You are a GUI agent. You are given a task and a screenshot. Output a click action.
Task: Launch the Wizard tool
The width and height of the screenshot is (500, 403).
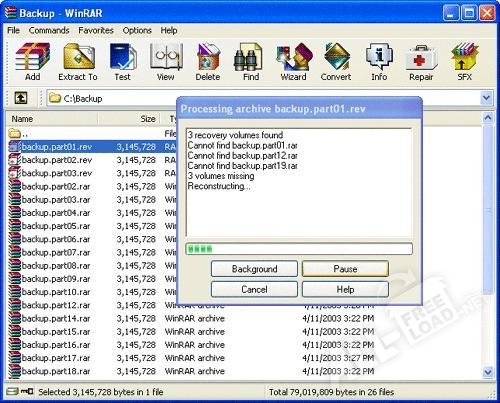[293, 62]
